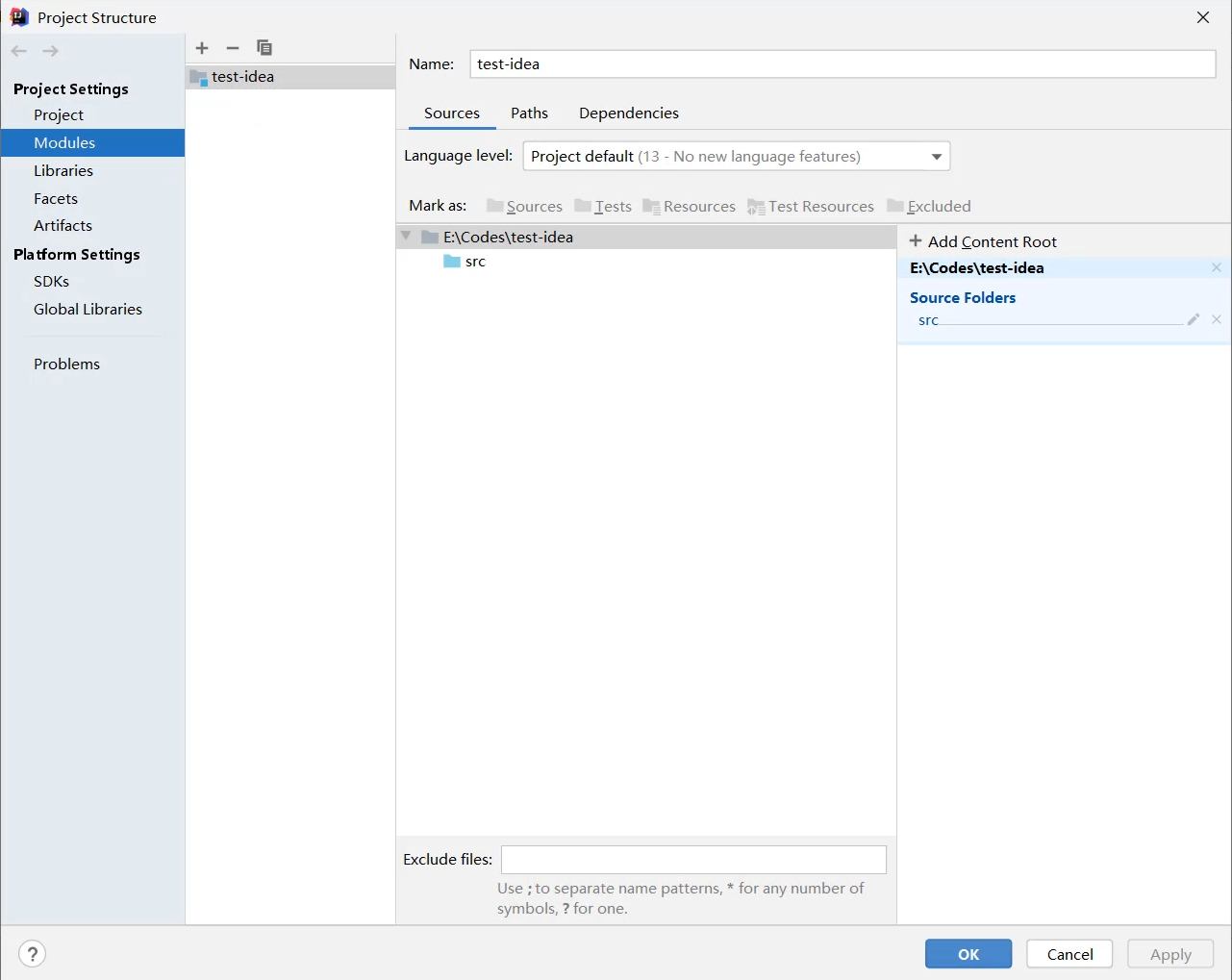Viewport: 1232px width, 980px height.
Task: Remove content root E:\Codes\test-idea with X
Action: coord(1217,267)
